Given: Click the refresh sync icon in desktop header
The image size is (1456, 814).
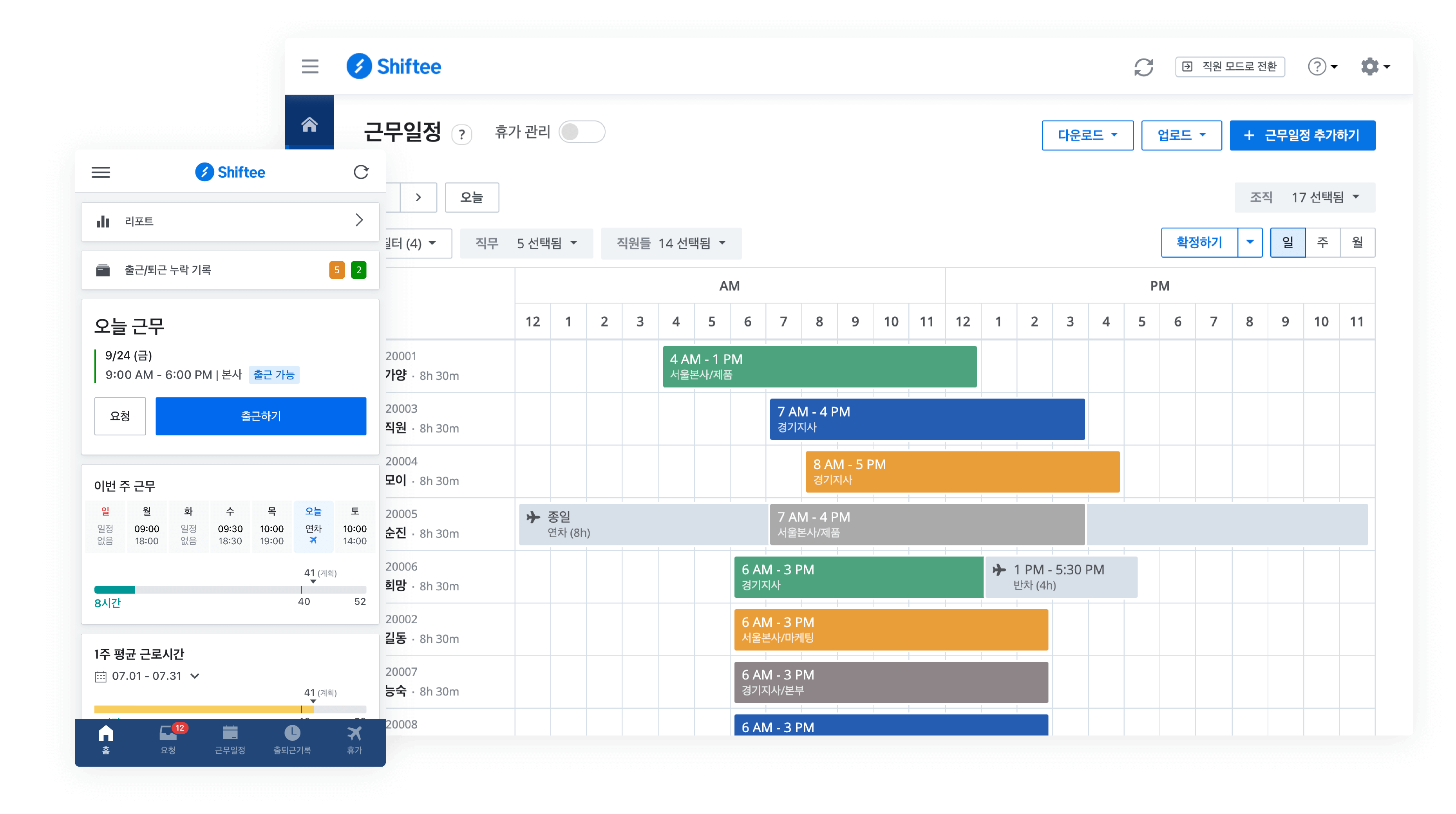Looking at the screenshot, I should [1143, 67].
